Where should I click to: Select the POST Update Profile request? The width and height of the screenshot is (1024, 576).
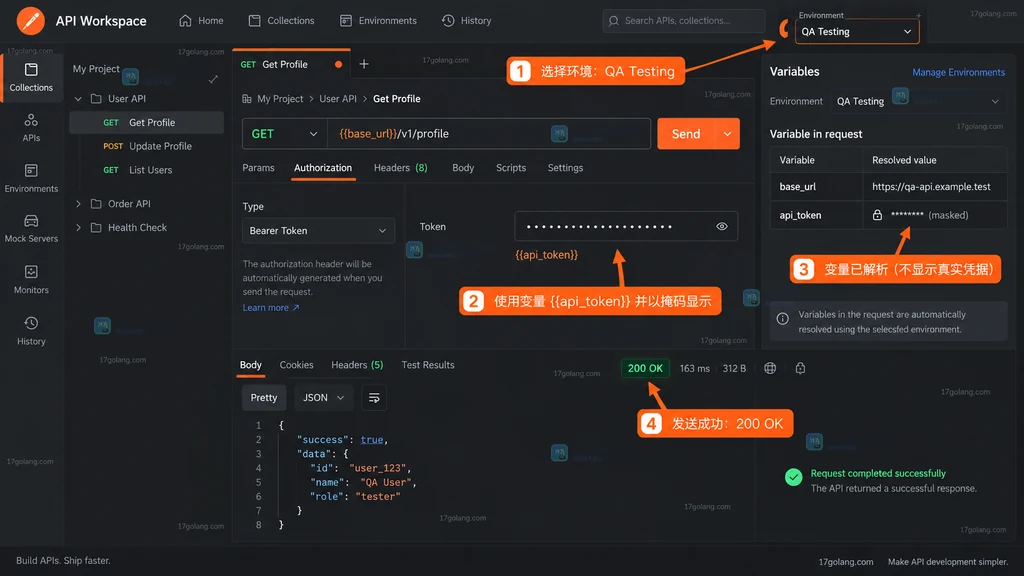147,146
